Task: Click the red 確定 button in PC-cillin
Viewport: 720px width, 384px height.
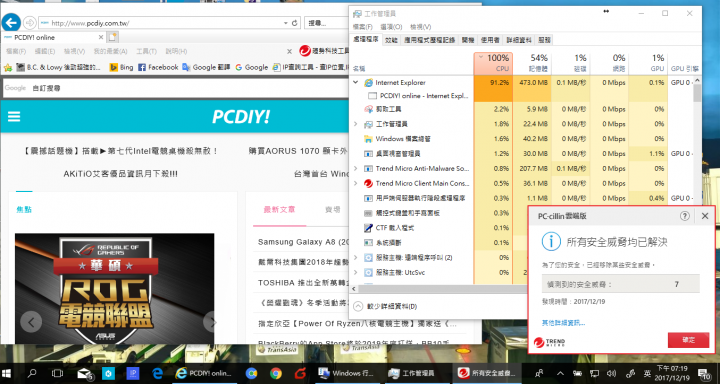Action: point(688,340)
